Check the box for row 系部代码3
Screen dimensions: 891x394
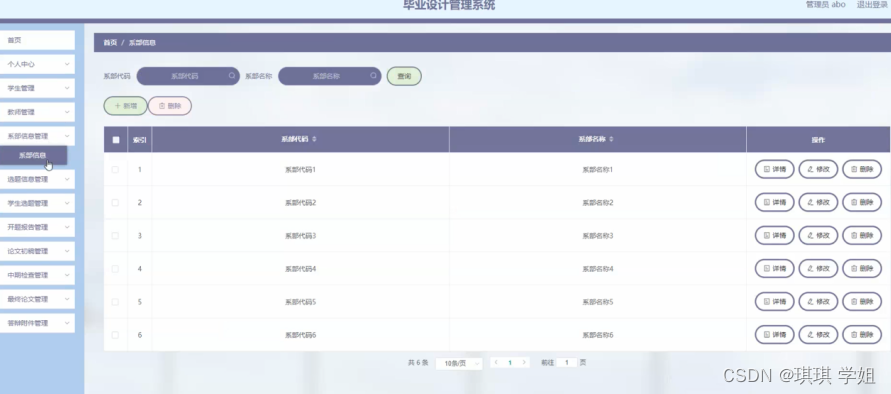click(x=115, y=235)
